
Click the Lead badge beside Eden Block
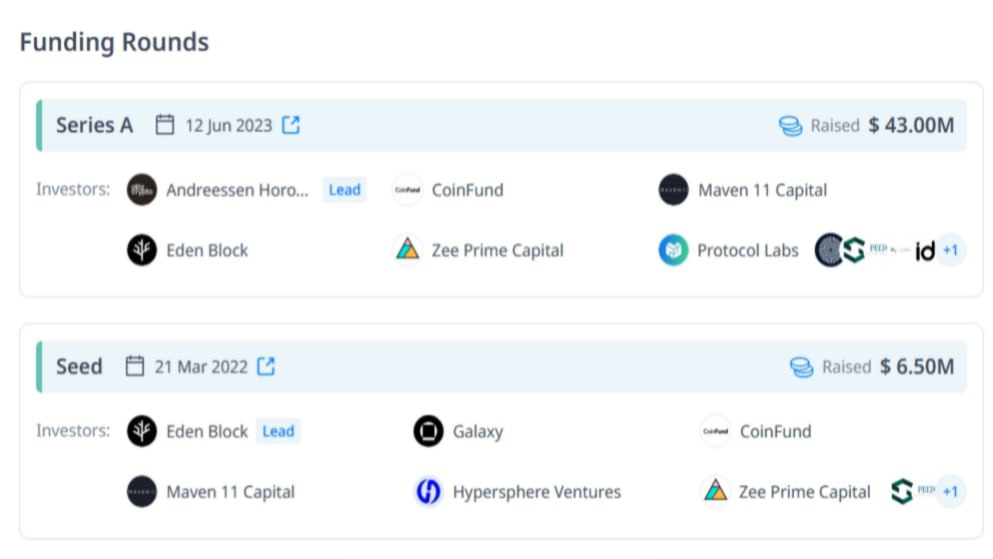(x=278, y=431)
